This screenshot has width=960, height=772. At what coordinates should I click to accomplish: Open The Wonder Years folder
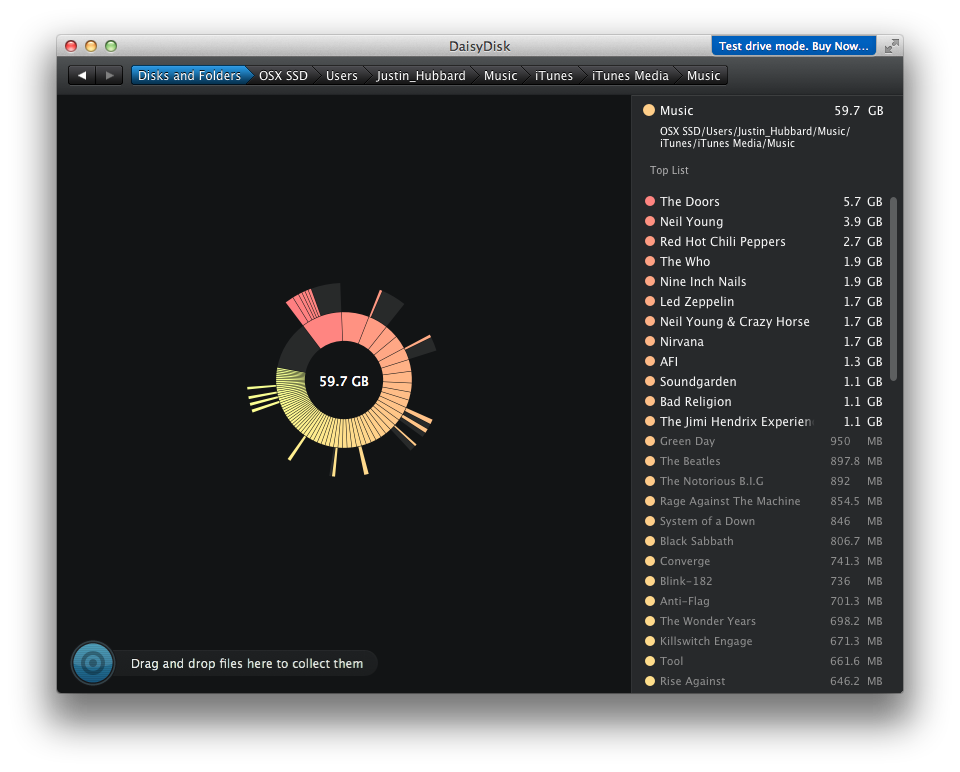(x=763, y=621)
